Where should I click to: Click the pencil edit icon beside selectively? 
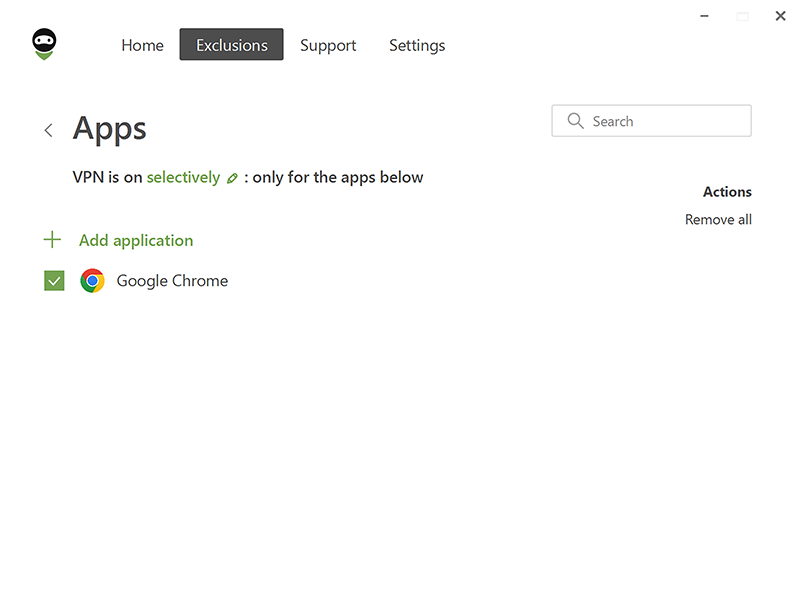[x=232, y=178]
